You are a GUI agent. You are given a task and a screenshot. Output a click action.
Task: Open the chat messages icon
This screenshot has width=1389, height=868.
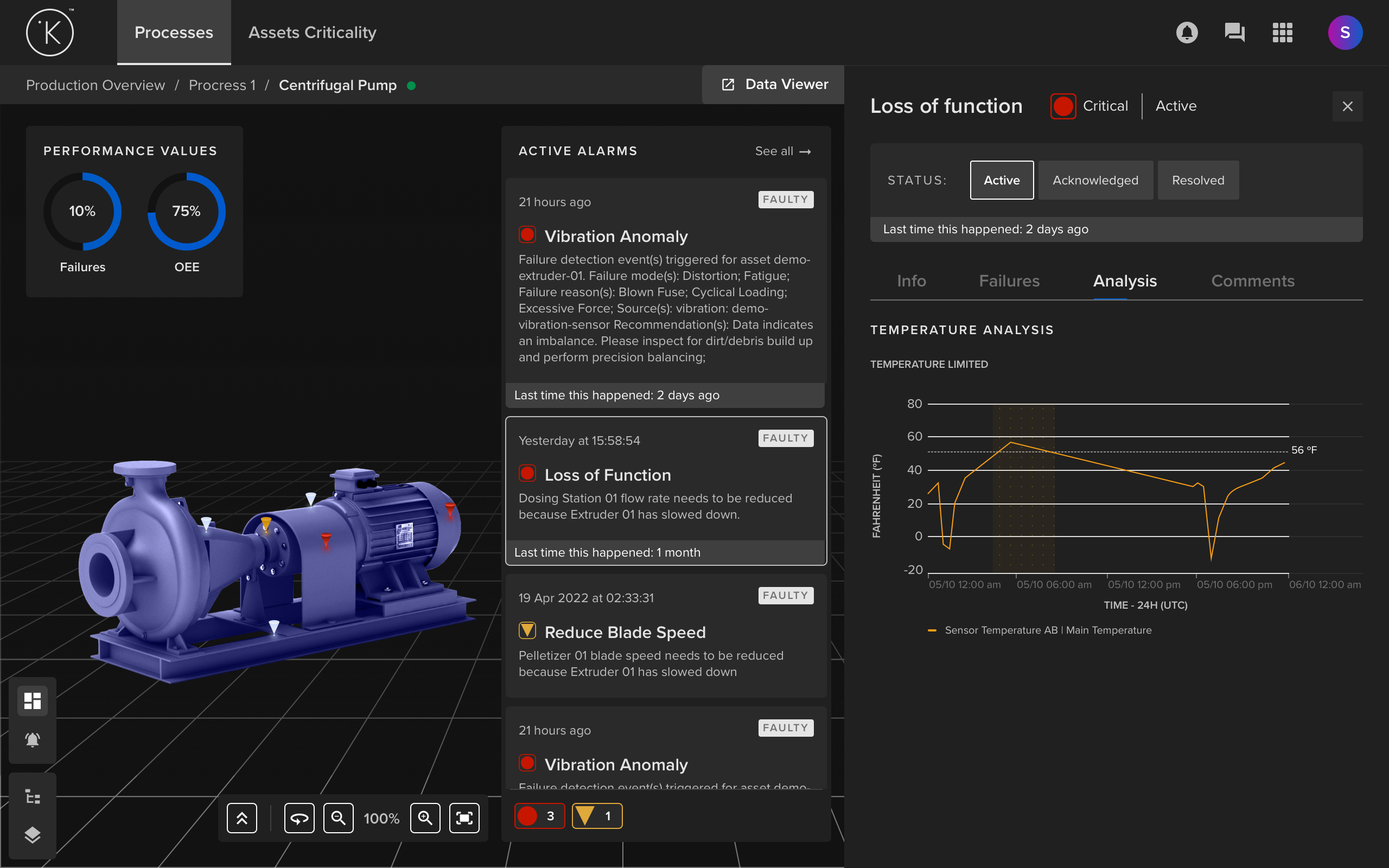pos(1234,33)
